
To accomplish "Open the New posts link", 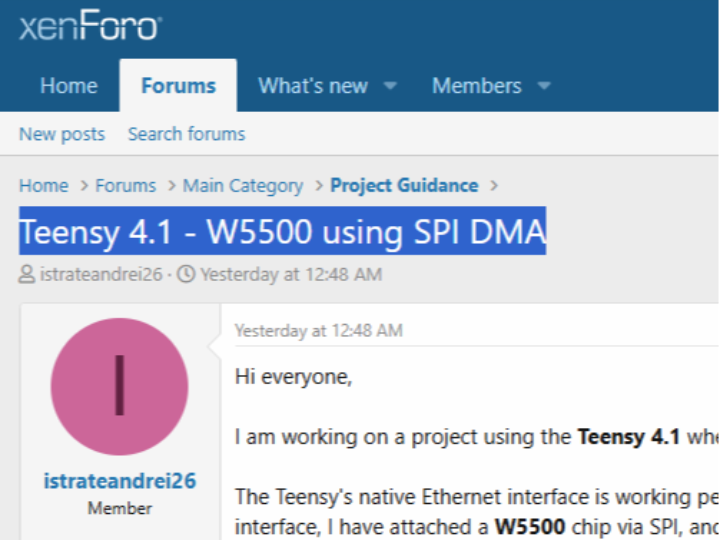I will 62,134.
